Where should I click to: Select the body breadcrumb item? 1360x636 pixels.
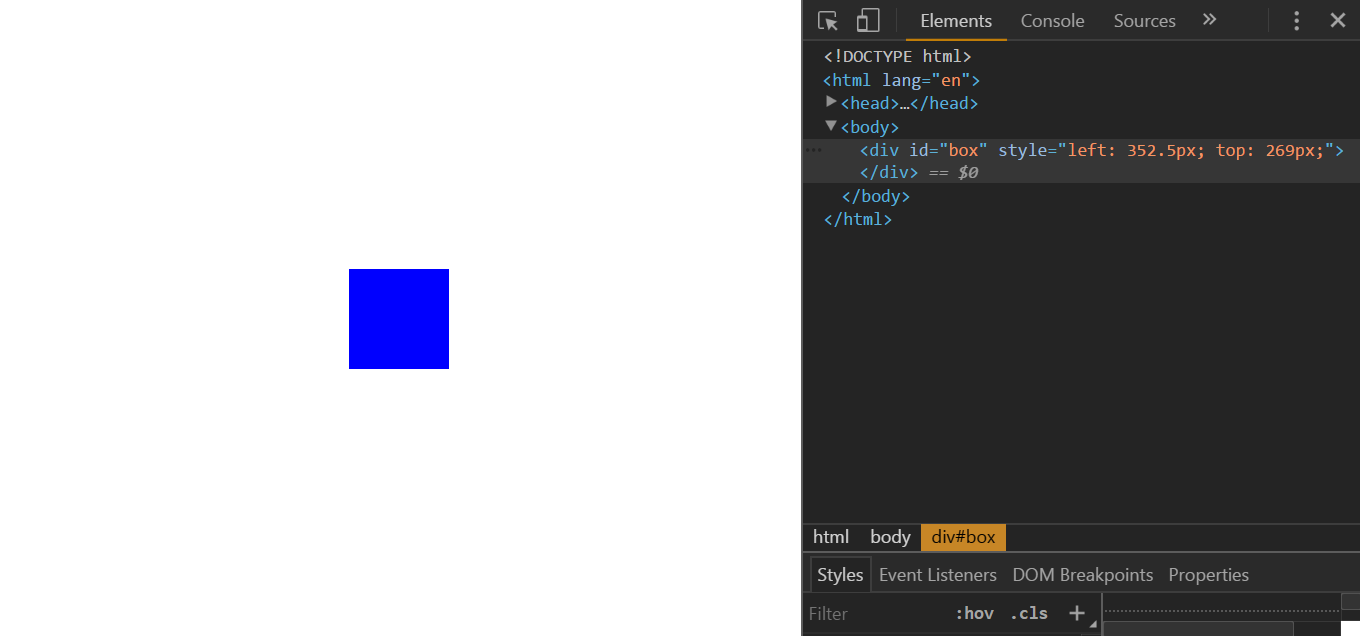[890, 537]
